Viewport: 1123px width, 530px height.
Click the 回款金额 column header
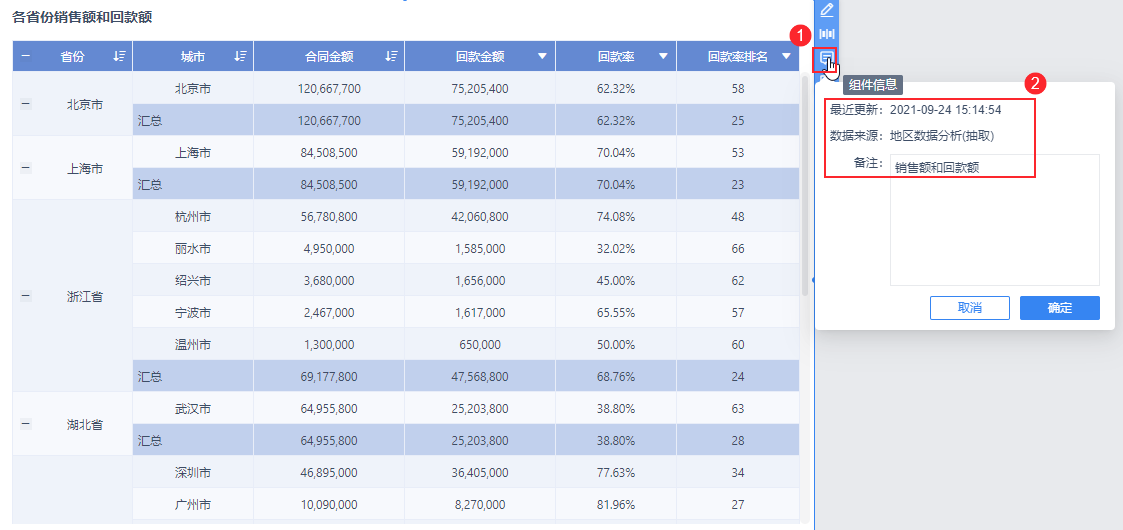click(x=480, y=57)
